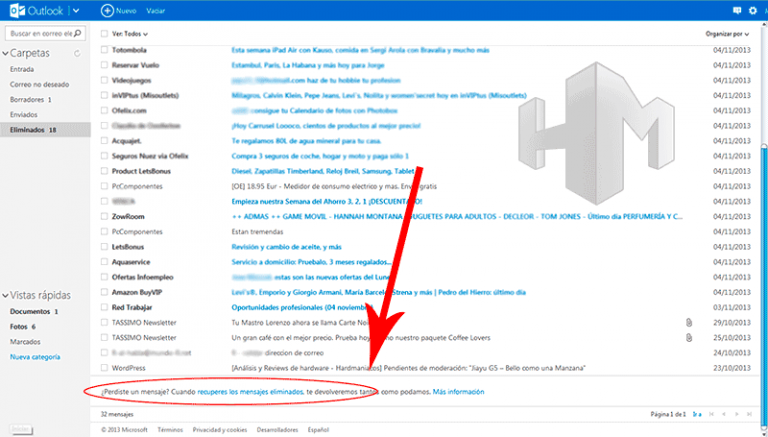This screenshot has height=437, width=768.
Task: Check the Acquajet message checkbox
Action: [104, 141]
